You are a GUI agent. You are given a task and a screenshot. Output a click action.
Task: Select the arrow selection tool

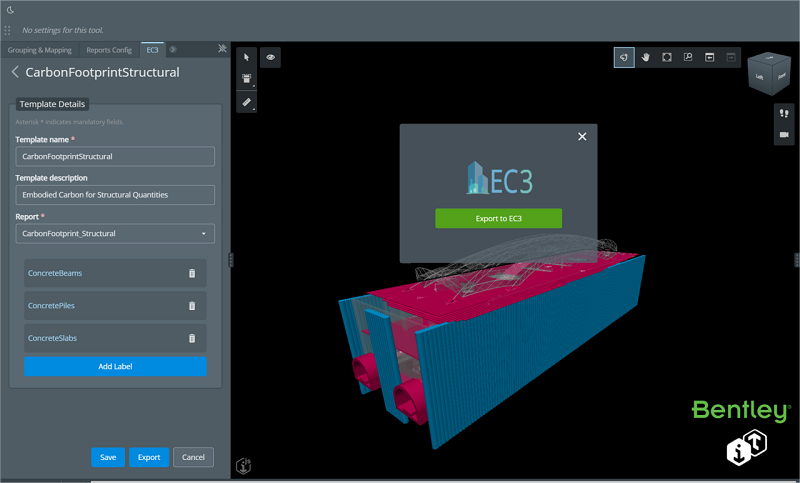[x=246, y=57]
